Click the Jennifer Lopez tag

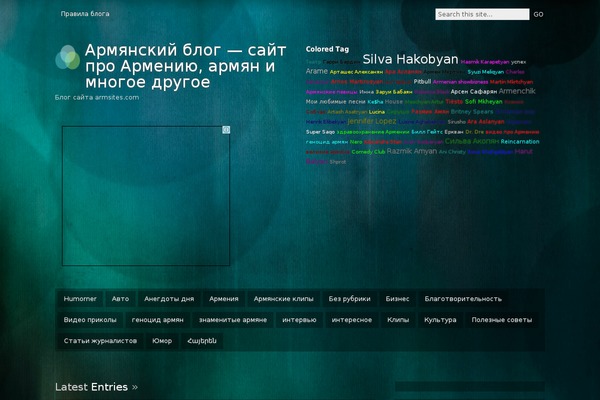(x=372, y=121)
